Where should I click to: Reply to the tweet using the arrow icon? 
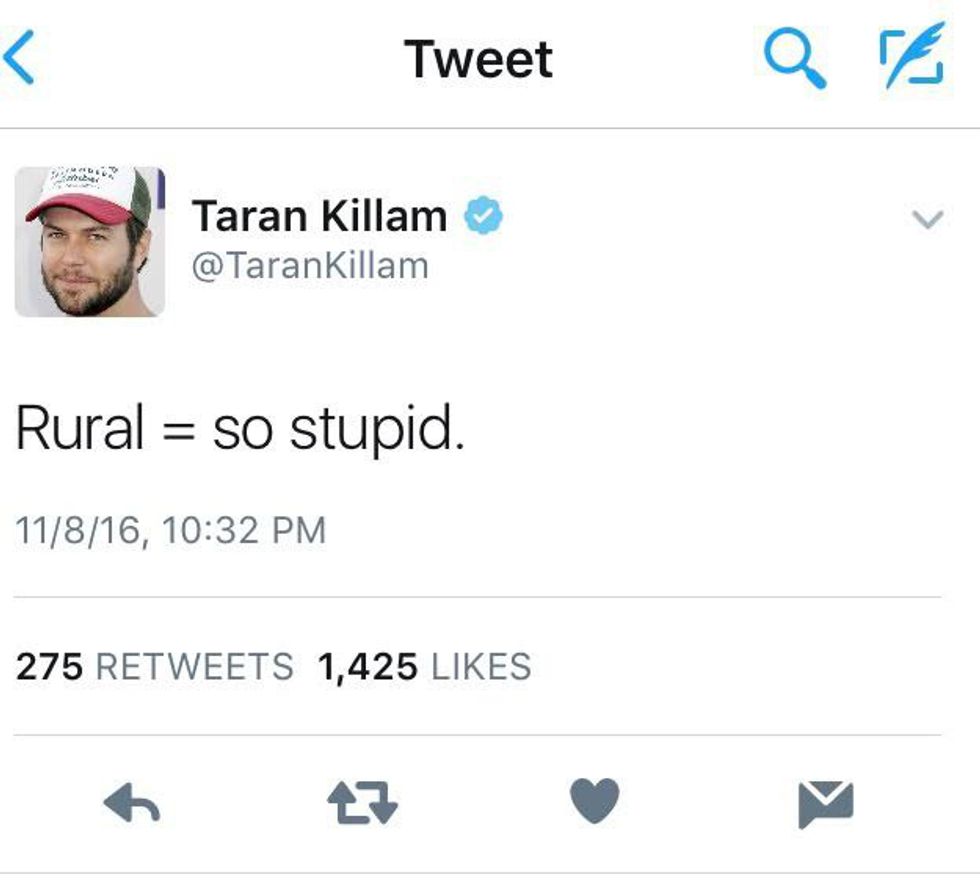[x=132, y=803]
